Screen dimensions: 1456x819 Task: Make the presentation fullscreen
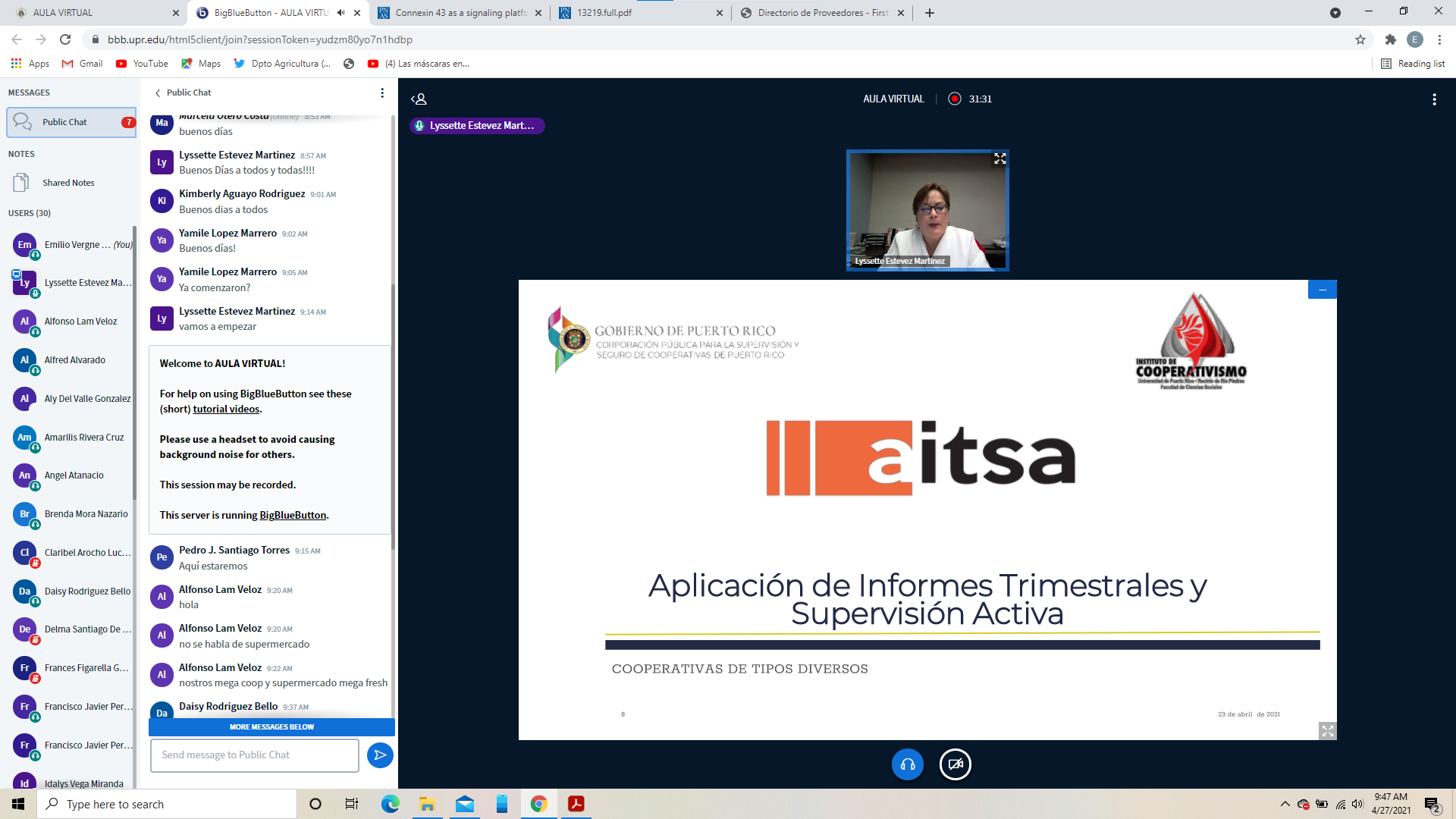[x=1327, y=731]
